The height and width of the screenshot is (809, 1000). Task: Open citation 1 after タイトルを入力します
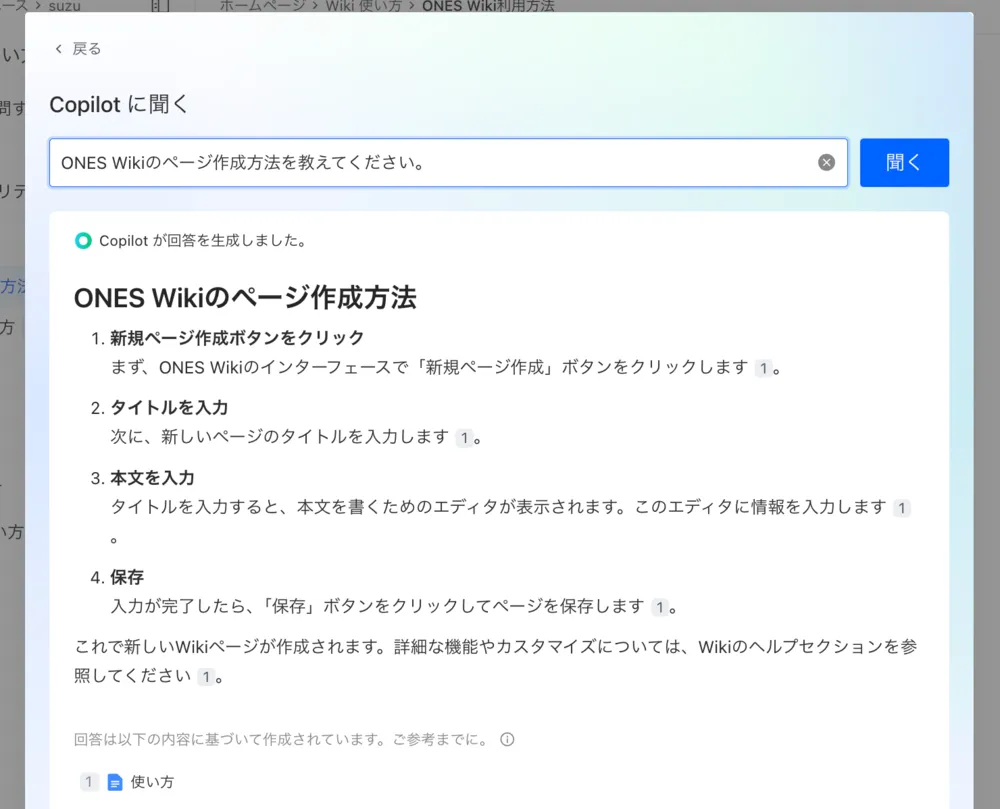[464, 438]
